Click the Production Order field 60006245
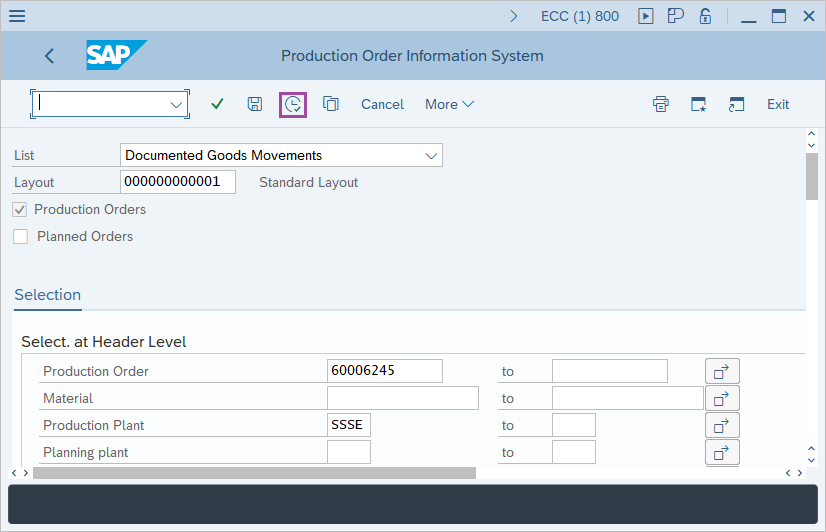 click(385, 371)
